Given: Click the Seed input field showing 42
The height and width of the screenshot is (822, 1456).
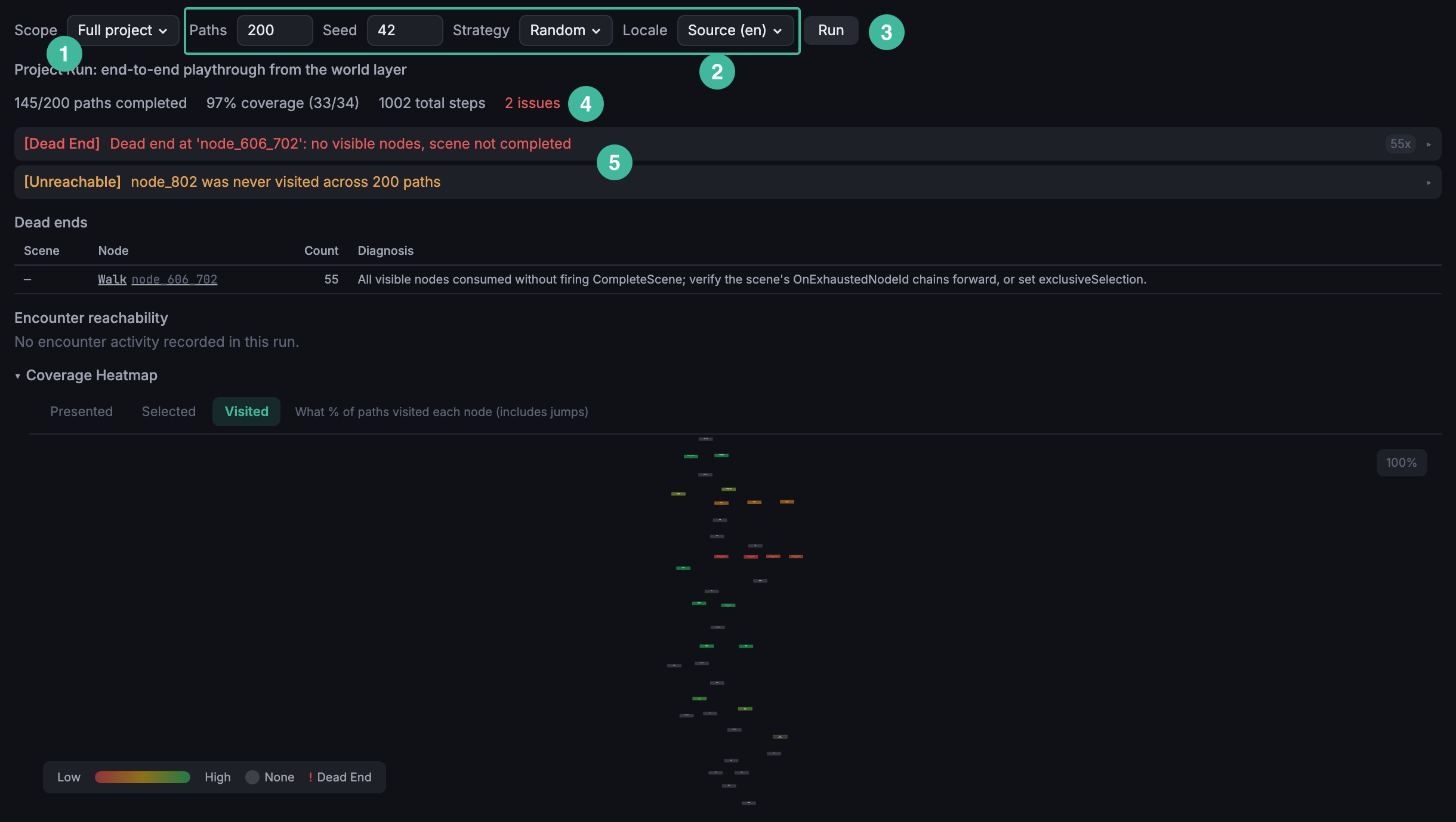Looking at the screenshot, I should [405, 30].
